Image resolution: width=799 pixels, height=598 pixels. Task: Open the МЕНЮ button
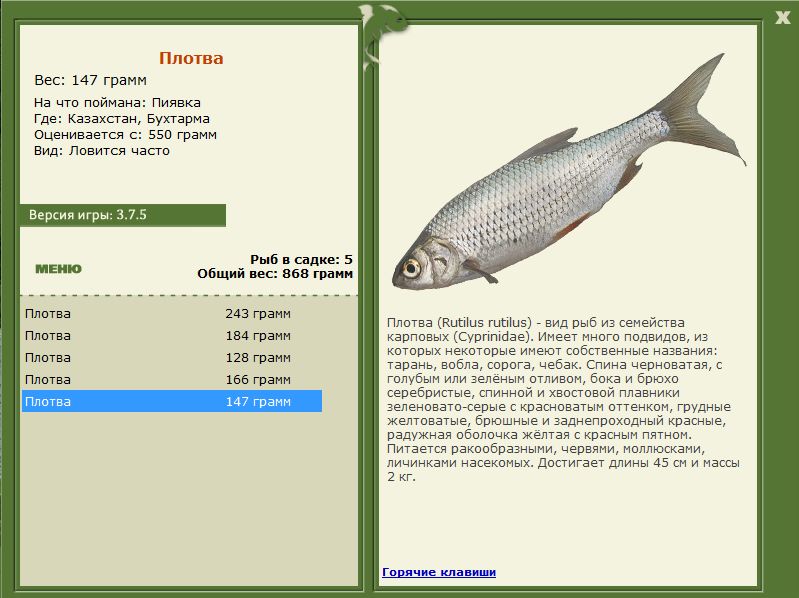(58, 269)
